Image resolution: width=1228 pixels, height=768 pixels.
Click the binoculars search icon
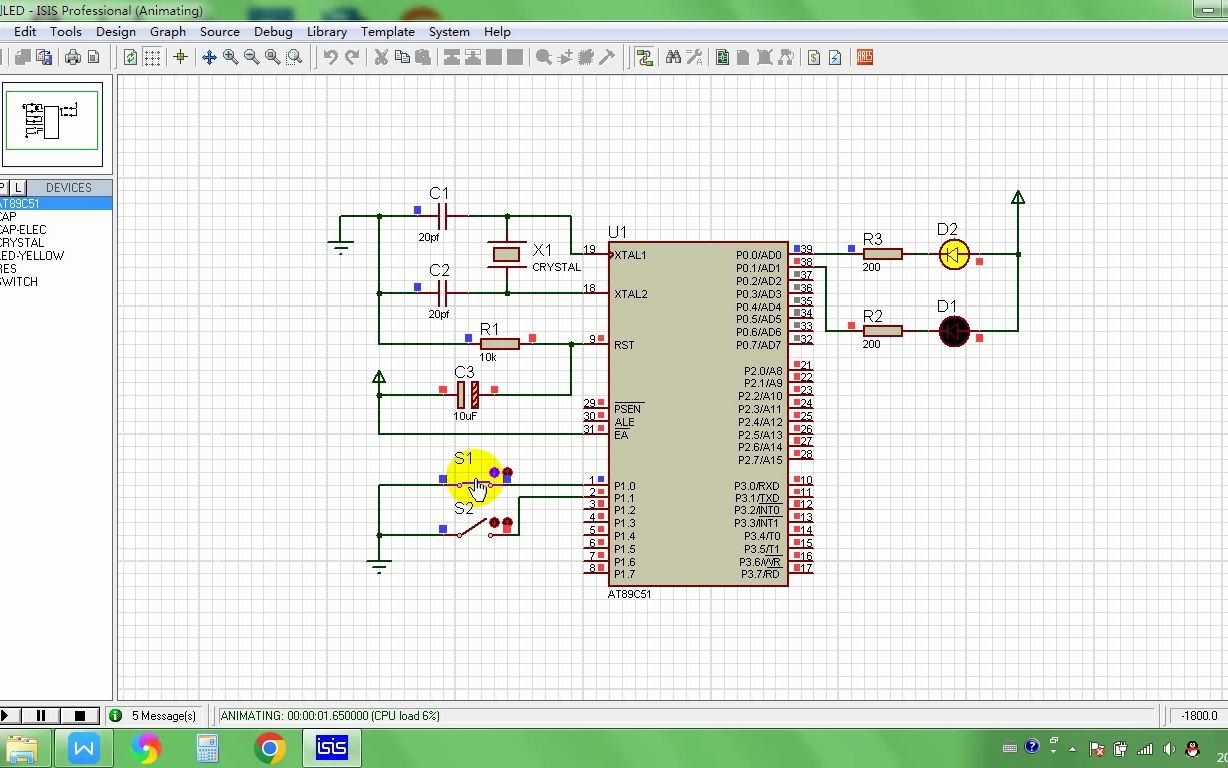tap(673, 57)
